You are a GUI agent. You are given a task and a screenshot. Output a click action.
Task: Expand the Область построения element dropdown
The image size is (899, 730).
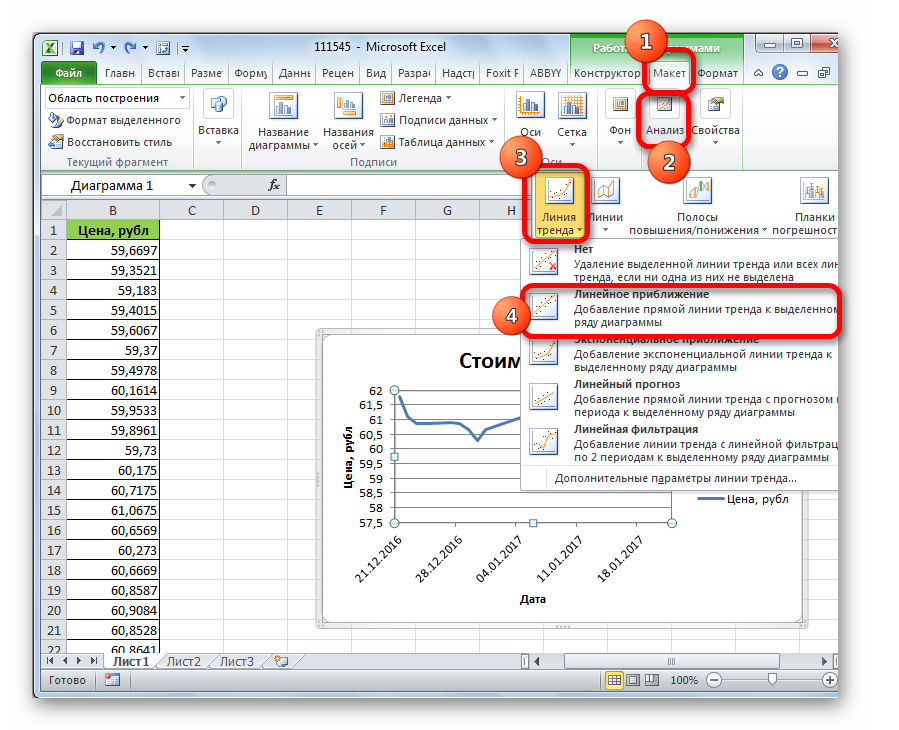182,98
